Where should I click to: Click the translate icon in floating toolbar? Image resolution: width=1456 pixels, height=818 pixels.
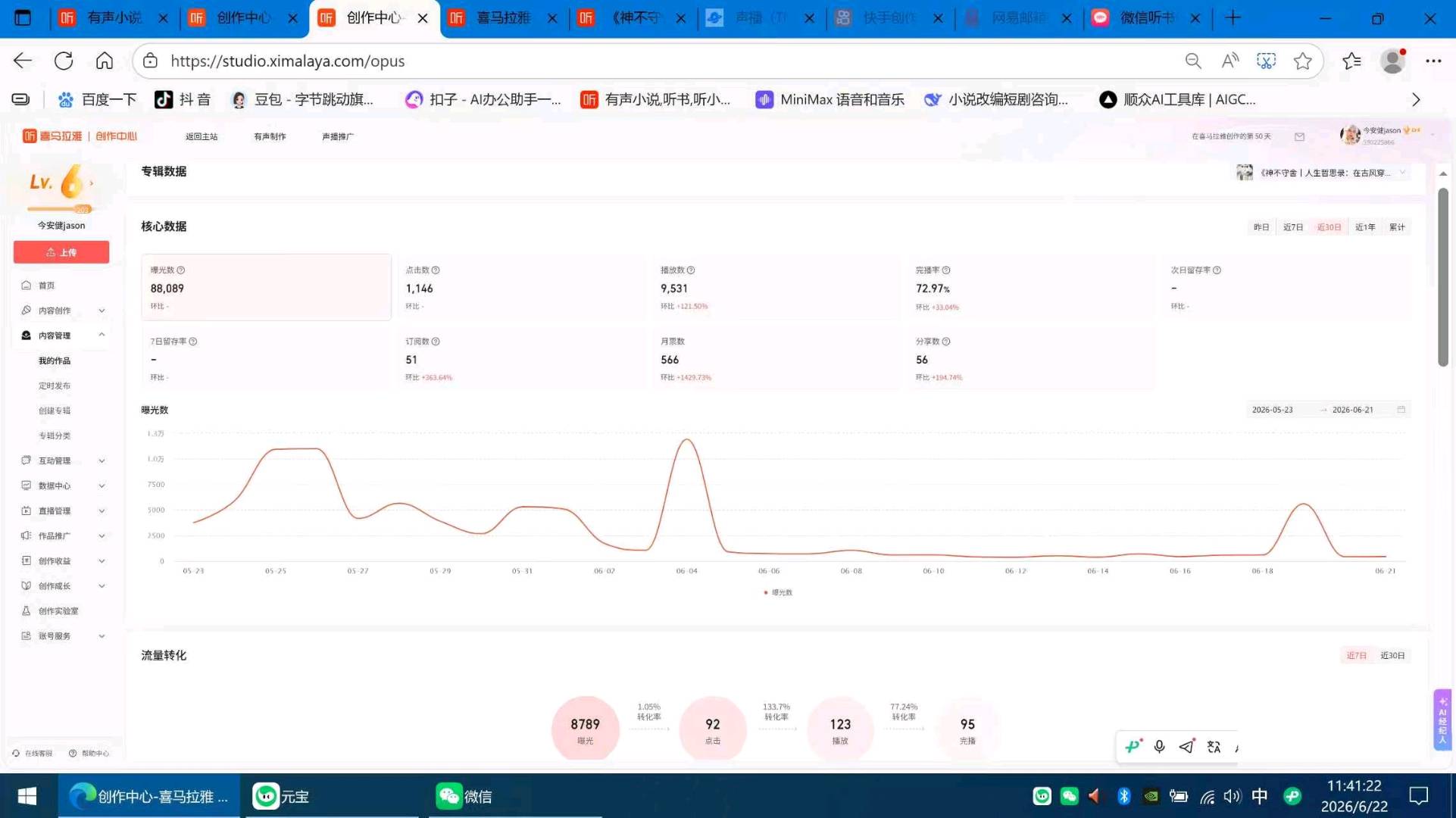click(1214, 747)
